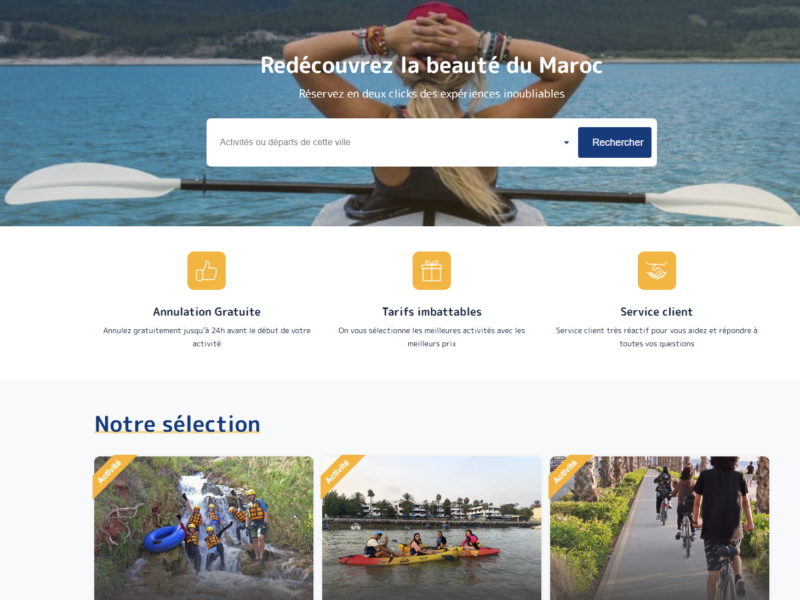
Task: Open the cycling path activity thumbnail
Action: click(x=659, y=528)
